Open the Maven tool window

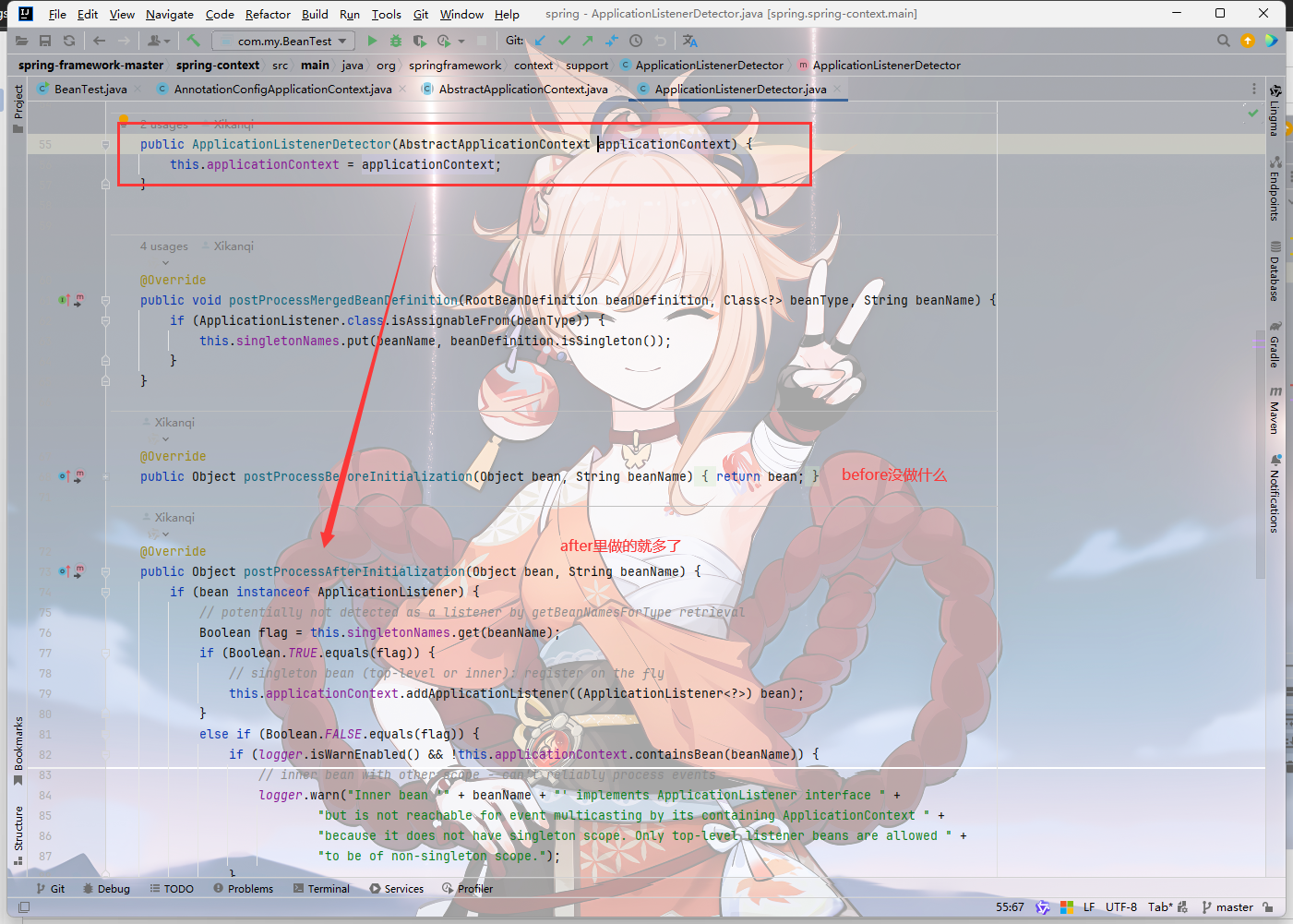1275,410
